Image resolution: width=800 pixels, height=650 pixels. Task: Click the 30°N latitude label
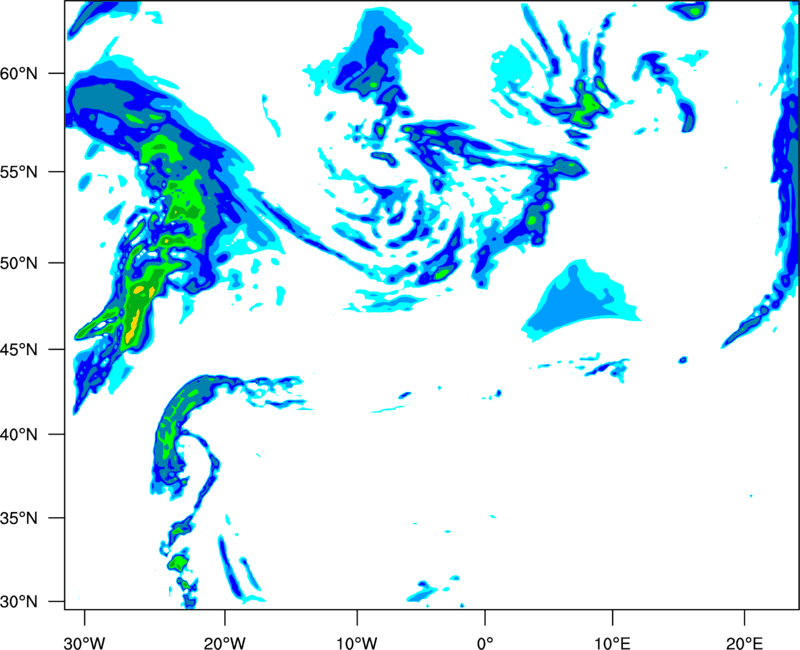19,602
